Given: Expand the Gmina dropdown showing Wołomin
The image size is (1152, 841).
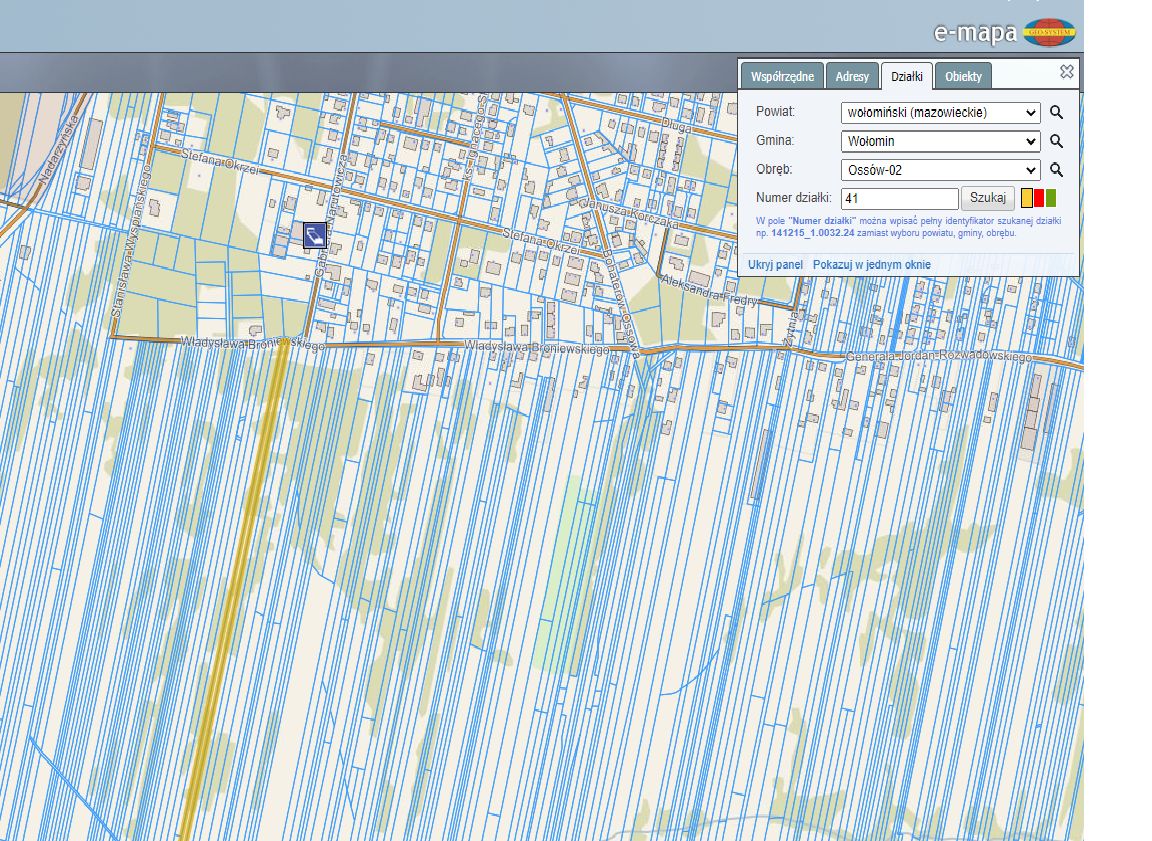Looking at the screenshot, I should pyautogui.click(x=940, y=142).
